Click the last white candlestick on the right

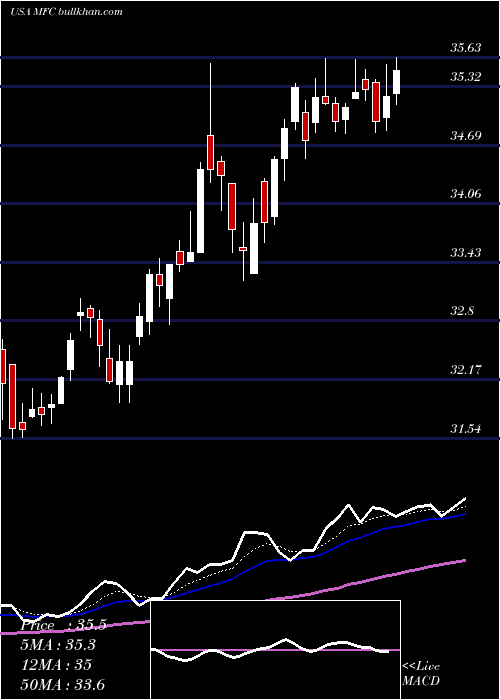point(396,81)
